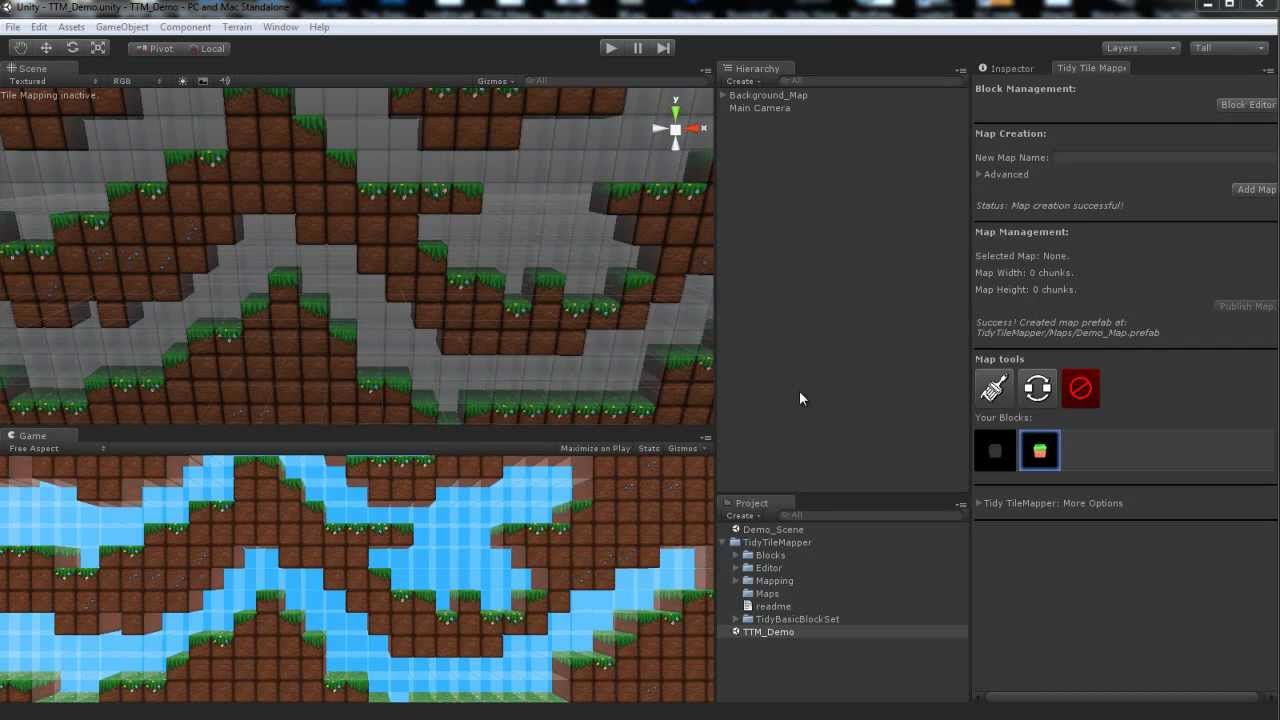1280x720 pixels.
Task: Expand Background_Map in the Hierarchy
Action: (x=723, y=95)
